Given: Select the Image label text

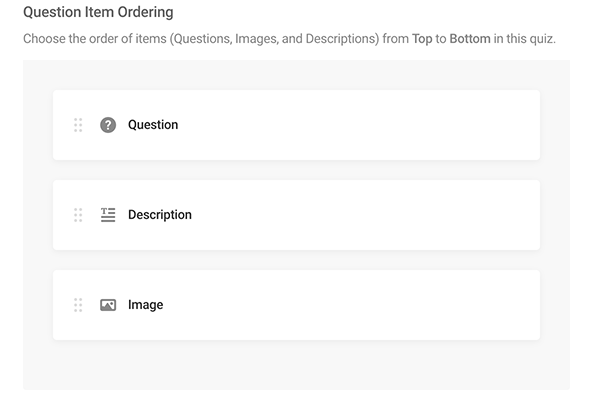Looking at the screenshot, I should [x=146, y=305].
